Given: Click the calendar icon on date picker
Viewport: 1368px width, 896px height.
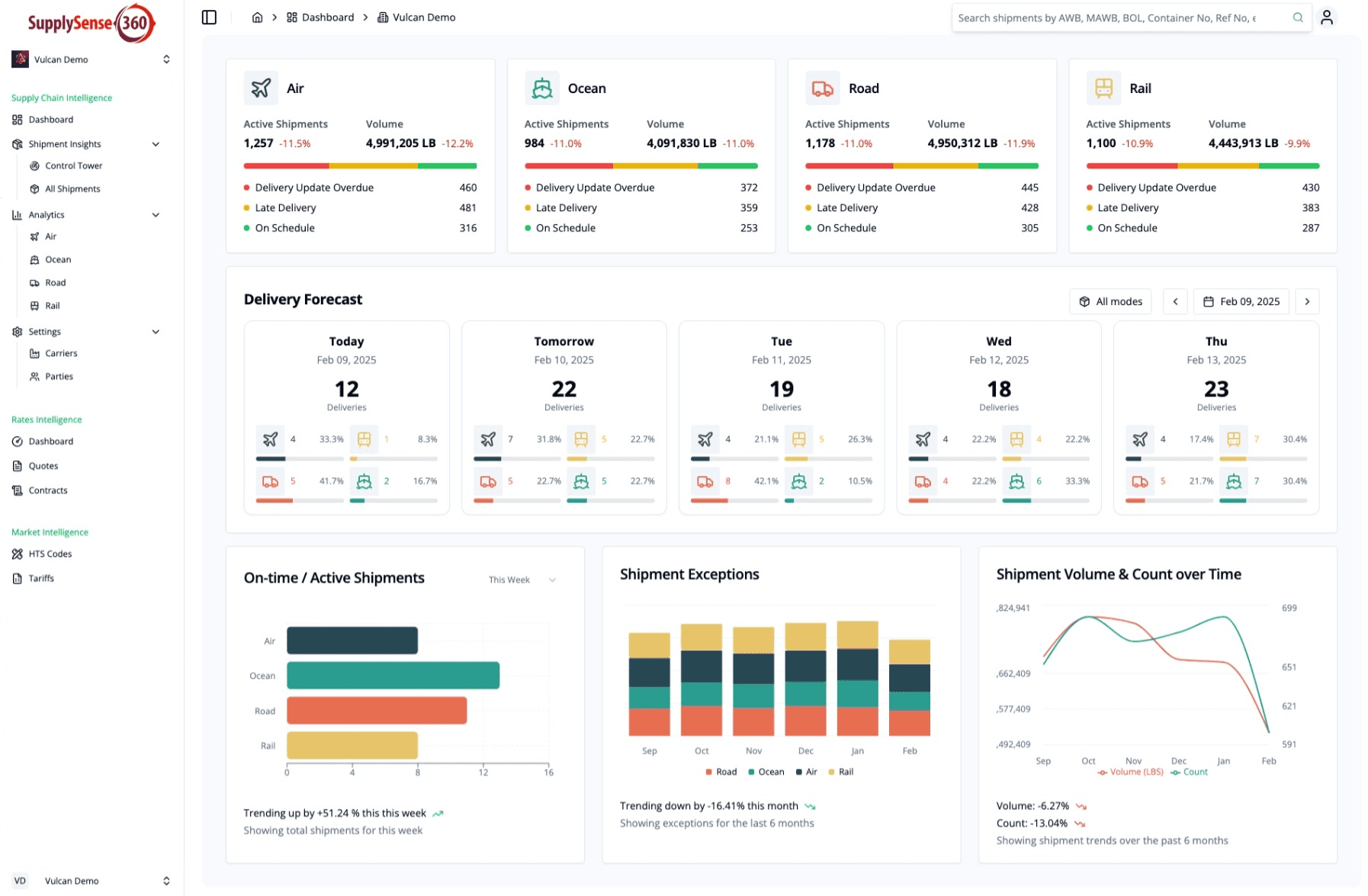Looking at the screenshot, I should pyautogui.click(x=1209, y=302).
